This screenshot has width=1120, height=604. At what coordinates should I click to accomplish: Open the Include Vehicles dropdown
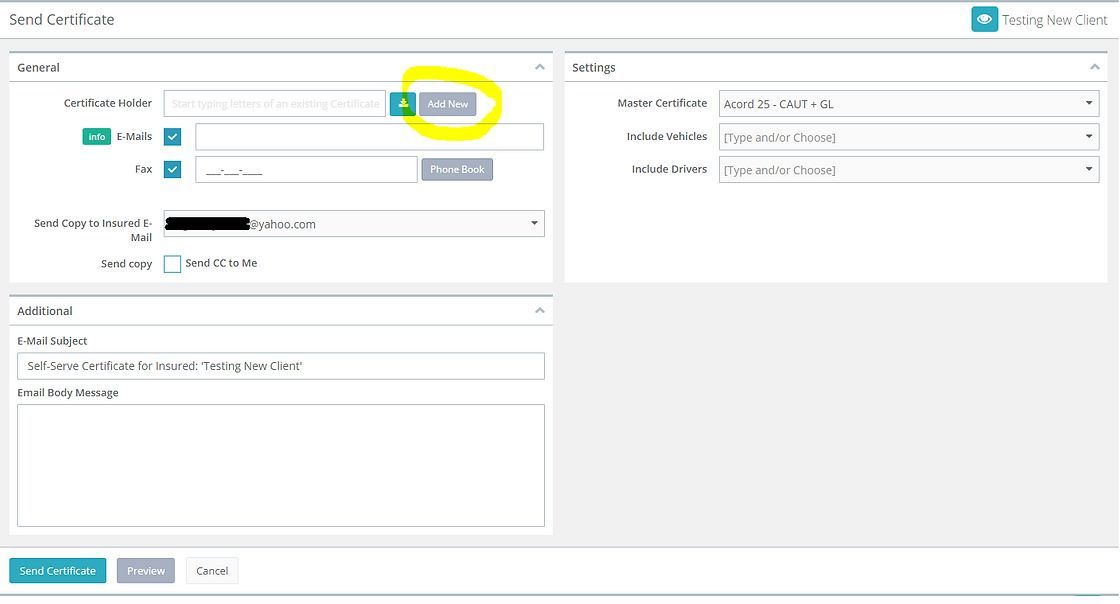(x=1089, y=136)
